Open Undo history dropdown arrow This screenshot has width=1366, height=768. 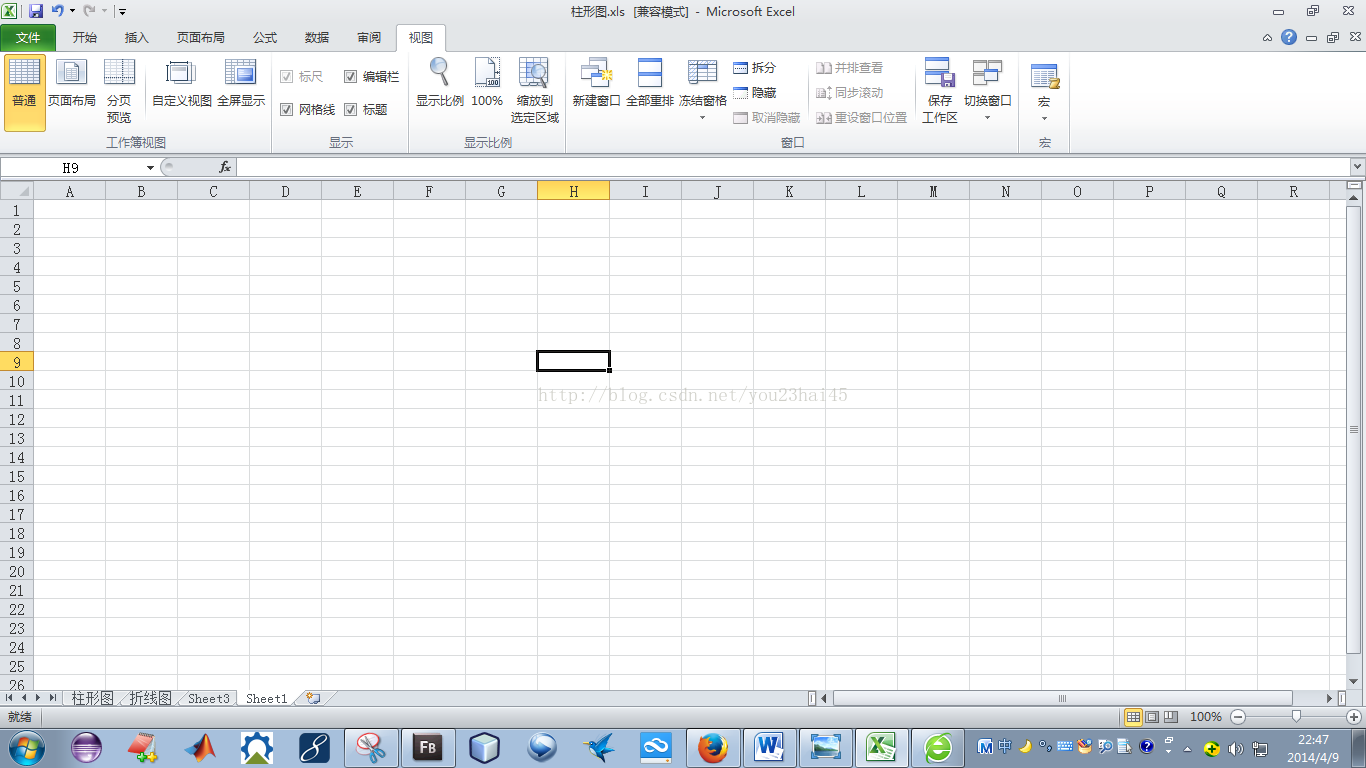point(72,11)
